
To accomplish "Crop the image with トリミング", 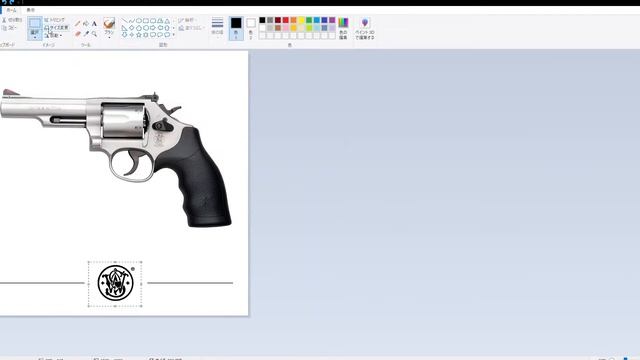I will (54, 20).
